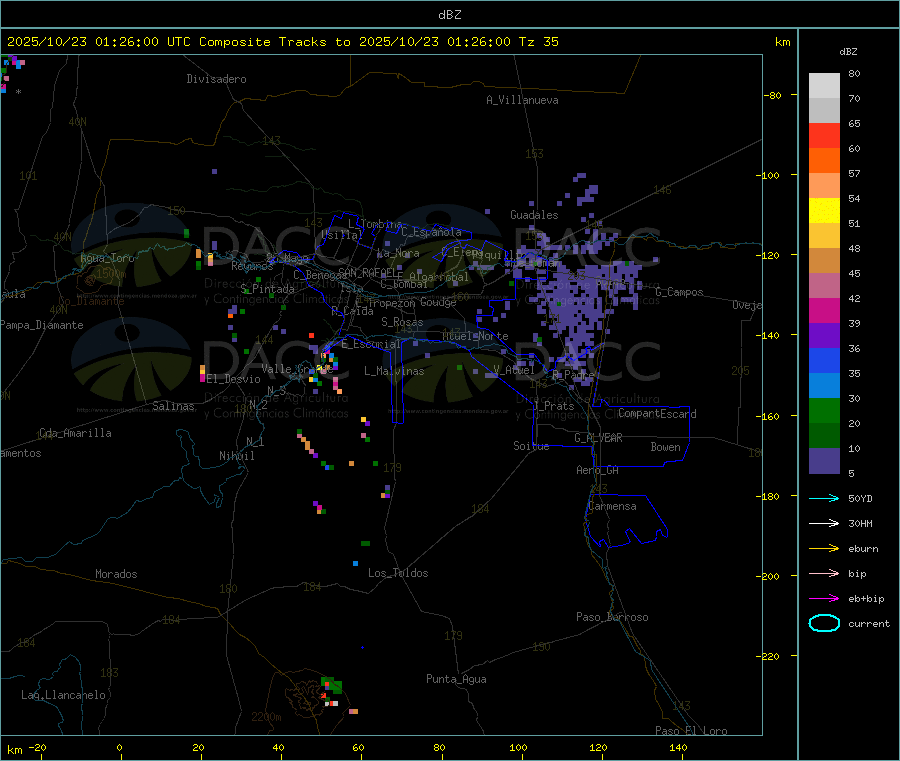
Task: Click the Punta_Agua location label
Action: [456, 679]
